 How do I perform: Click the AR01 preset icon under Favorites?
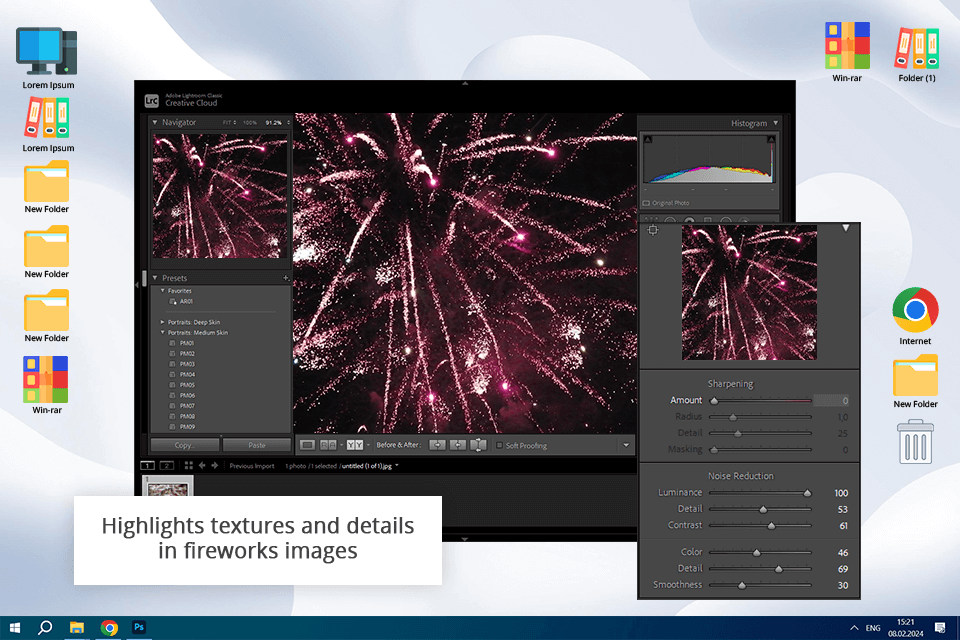(x=173, y=301)
